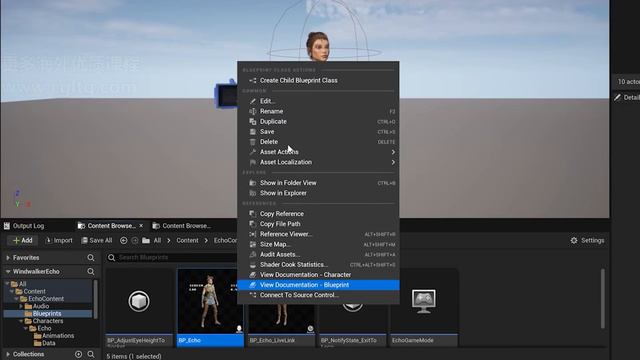Search Favorites magnifier icon

91,258
